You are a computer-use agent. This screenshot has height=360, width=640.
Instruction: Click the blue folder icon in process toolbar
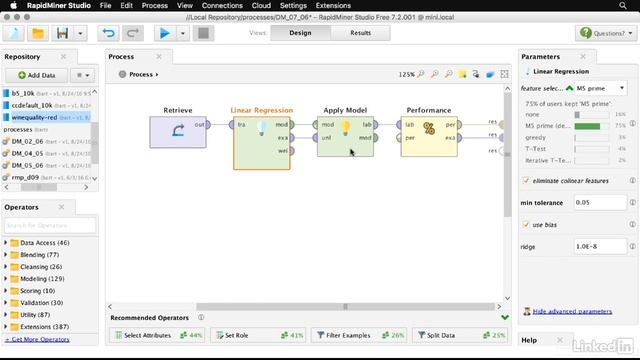pos(490,74)
